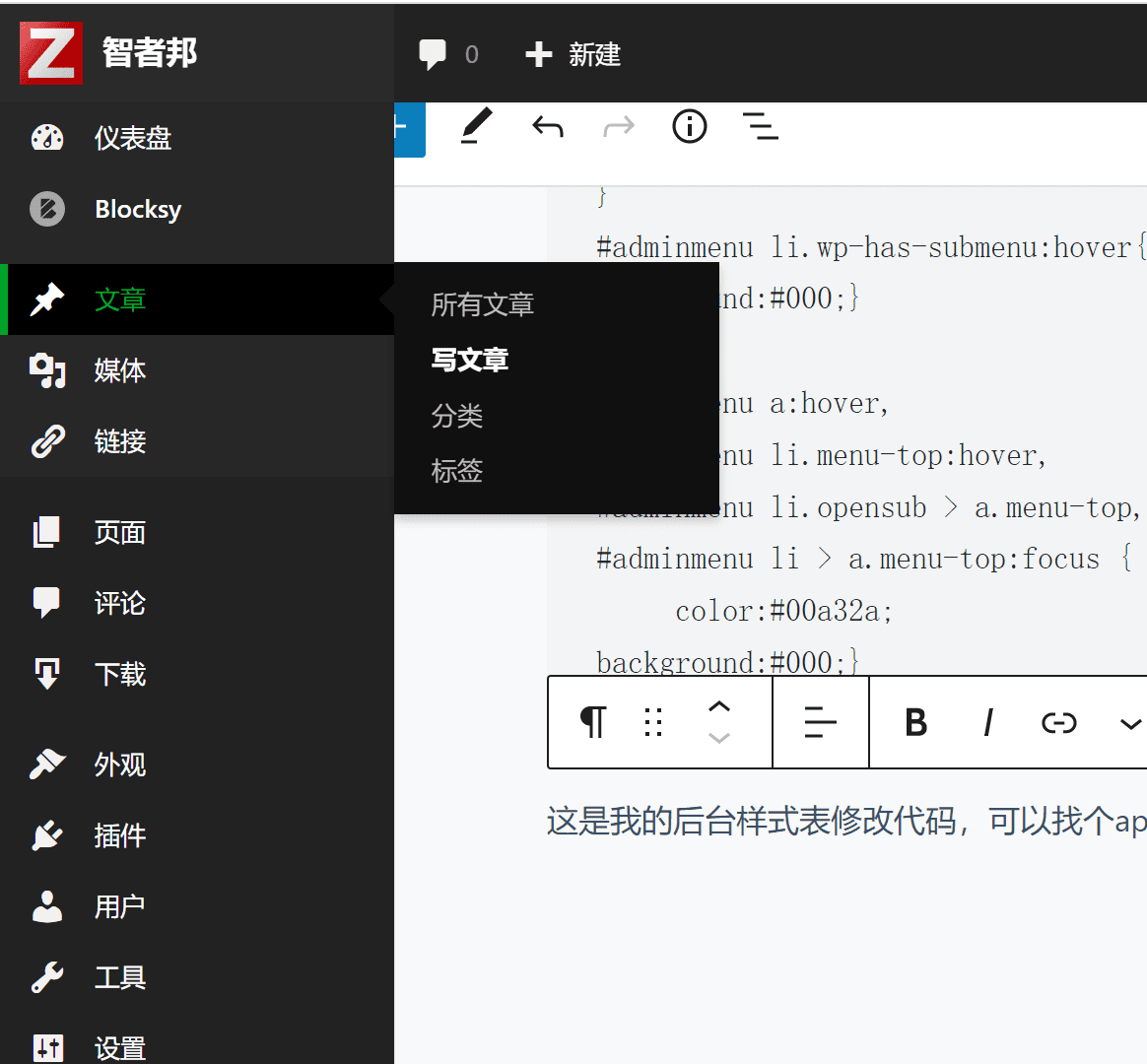Viewport: 1147px width, 1064px height.
Task: Open the 插件 plugins menu item
Action: click(x=119, y=835)
